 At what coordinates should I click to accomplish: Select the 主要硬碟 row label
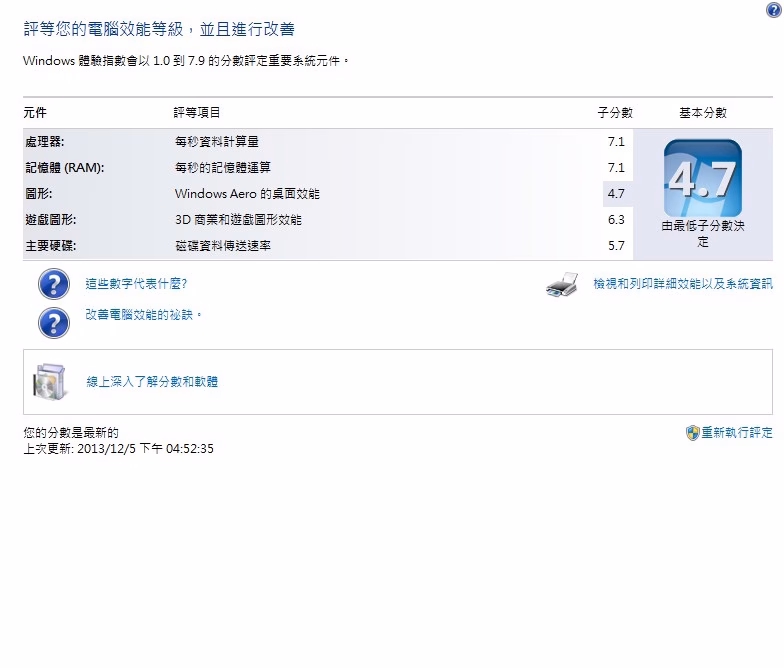(50, 246)
